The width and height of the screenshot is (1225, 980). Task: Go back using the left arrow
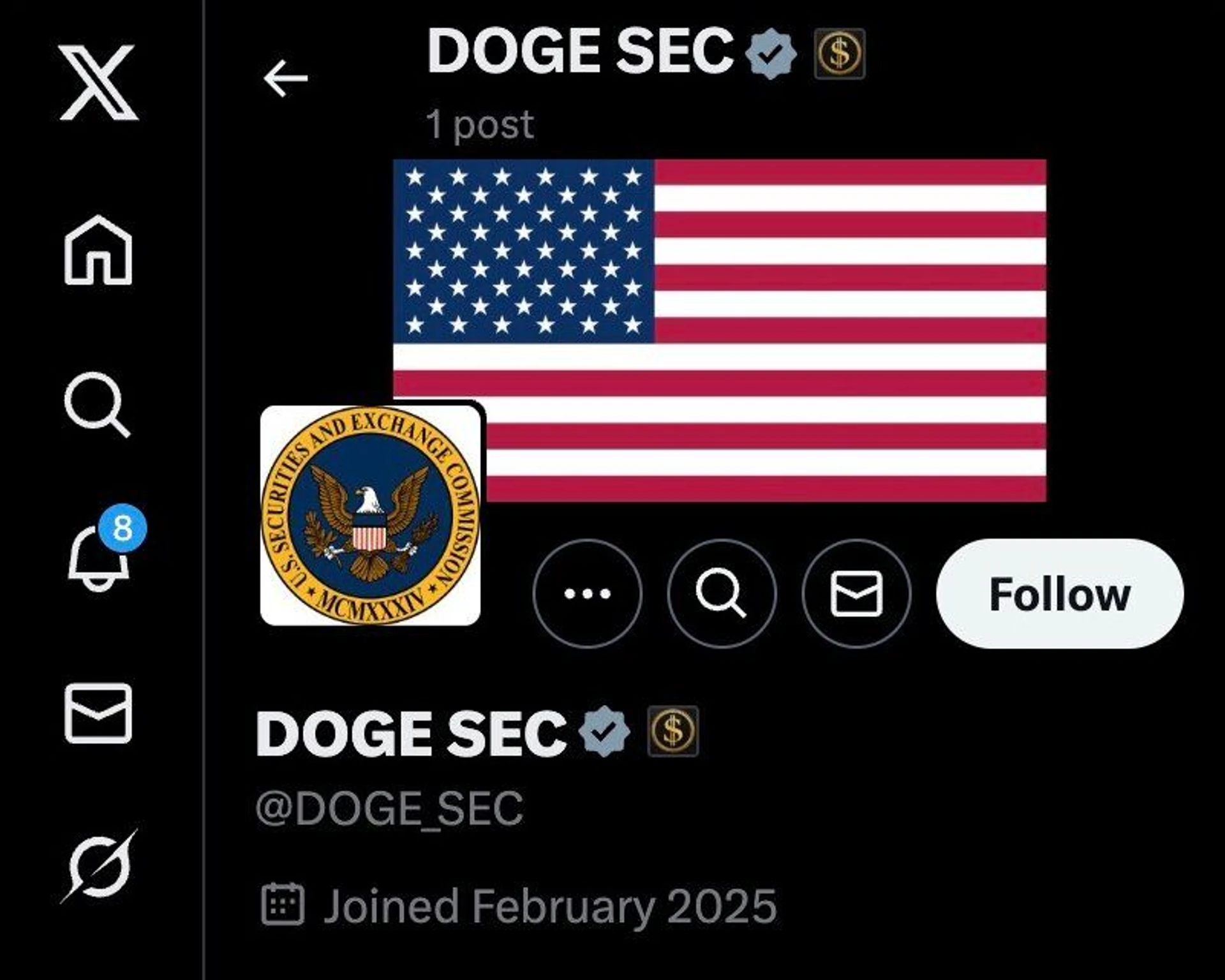(286, 78)
